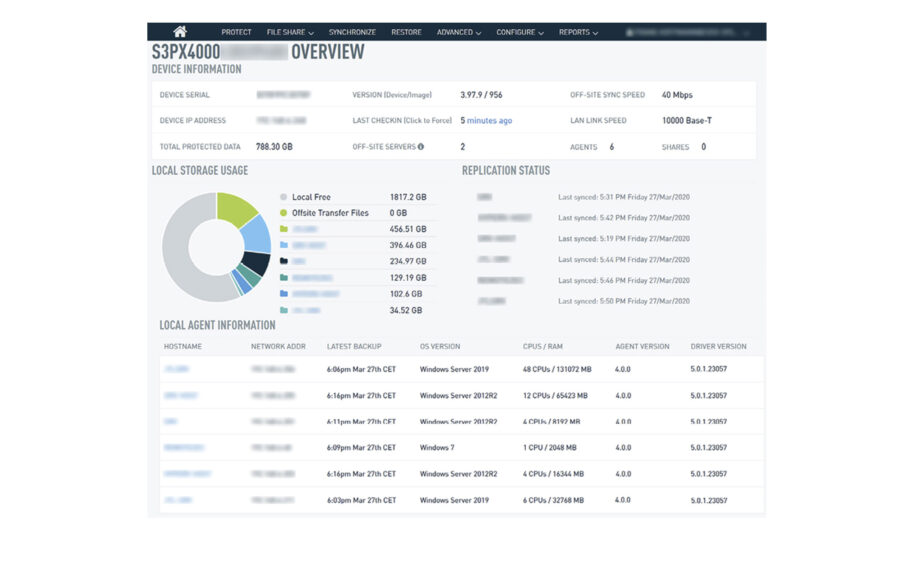The width and height of the screenshot is (914, 571).
Task: Open hostname link for the 48 CPUs agent
Action: (x=176, y=369)
